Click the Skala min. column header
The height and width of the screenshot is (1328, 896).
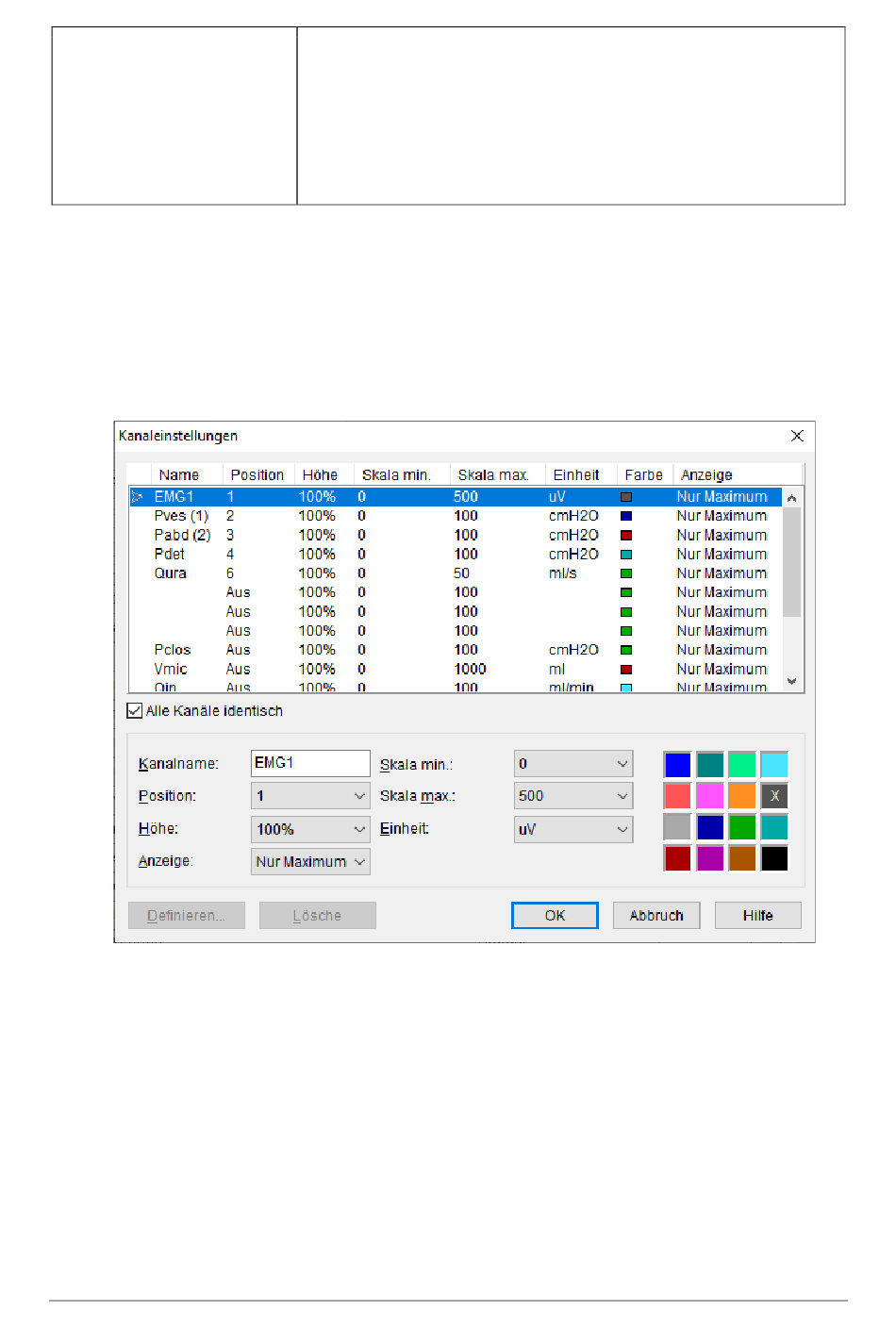tap(401, 475)
